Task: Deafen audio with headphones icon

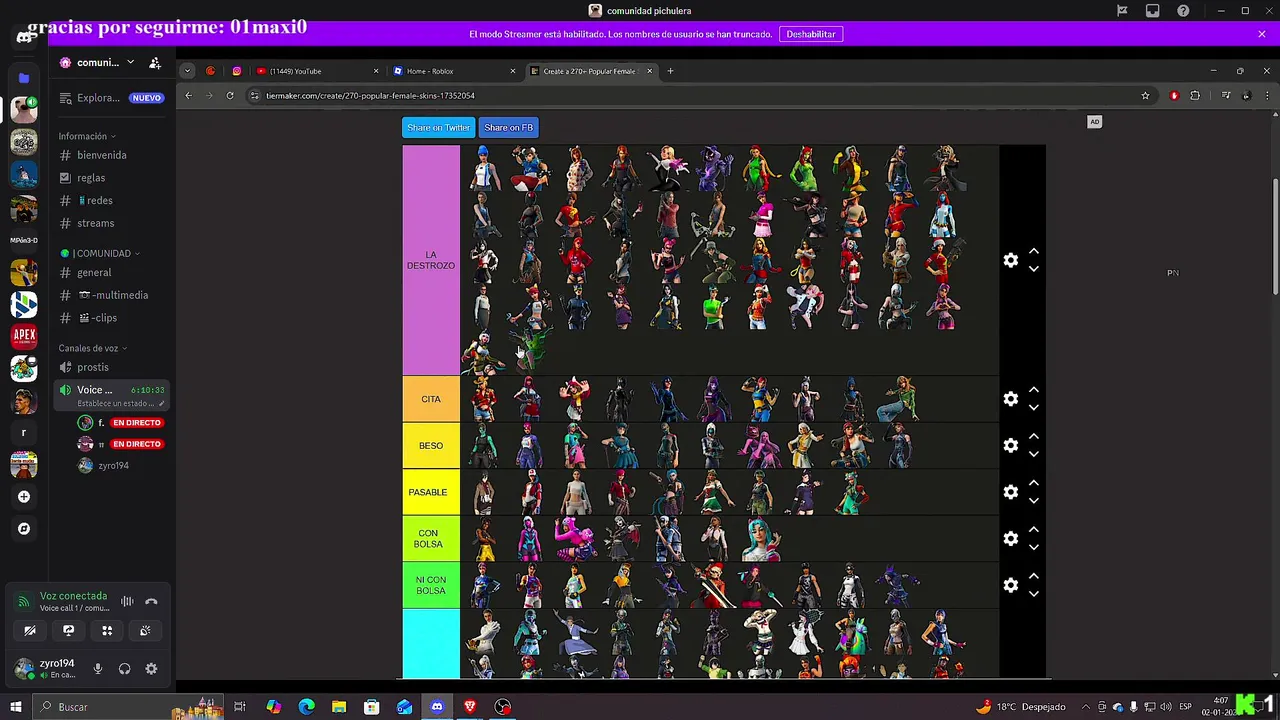Action: click(124, 669)
